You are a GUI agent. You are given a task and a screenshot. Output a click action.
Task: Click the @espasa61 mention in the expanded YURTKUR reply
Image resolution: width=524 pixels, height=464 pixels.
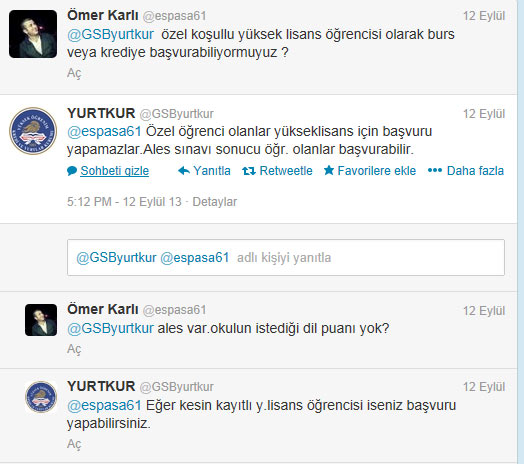(104, 131)
